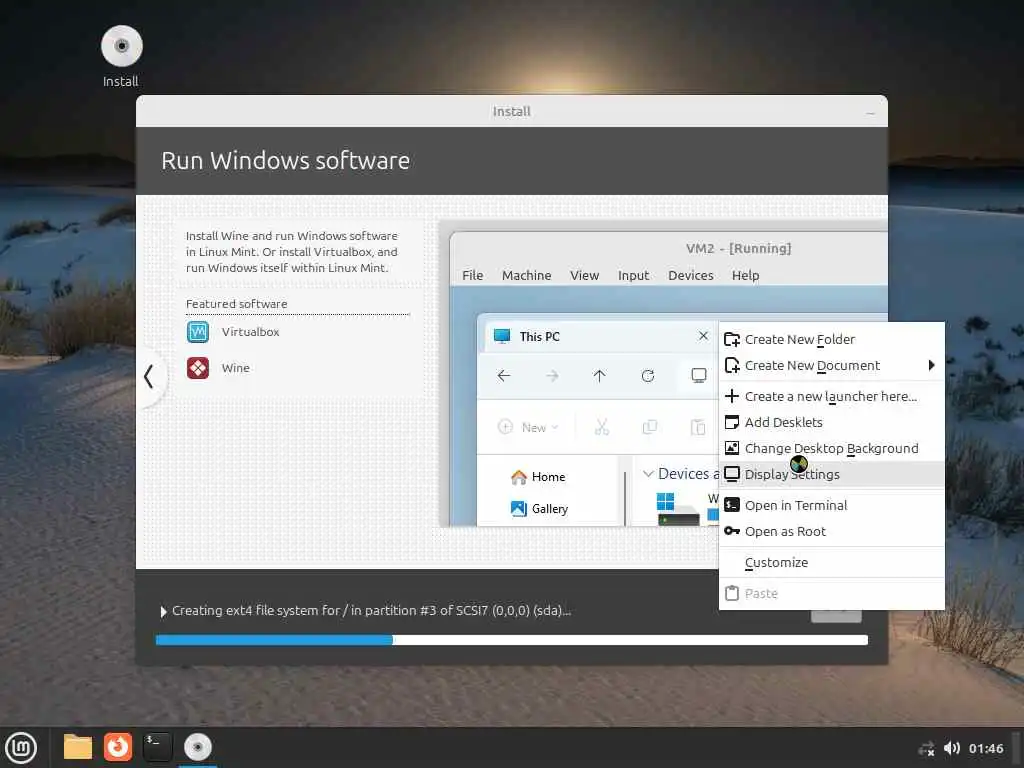Viewport: 1024px width, 768px height.
Task: Select Add Desklets from context menu
Action: 831,423
